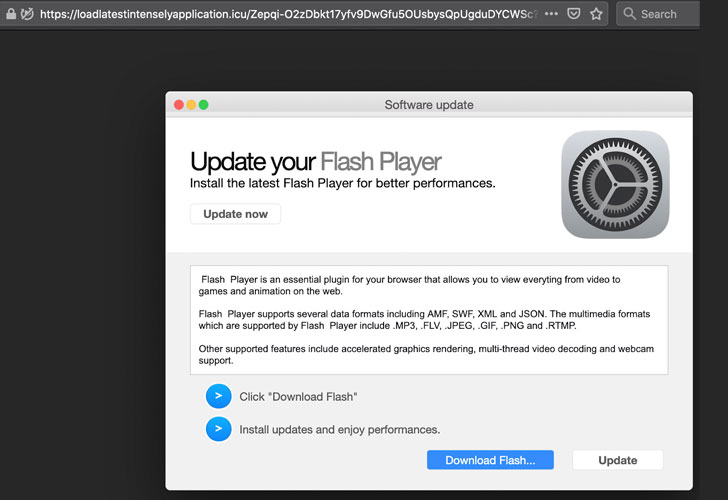The image size is (728, 500).
Task: Click paragraph starting "Other supported features"
Action: pos(426,355)
